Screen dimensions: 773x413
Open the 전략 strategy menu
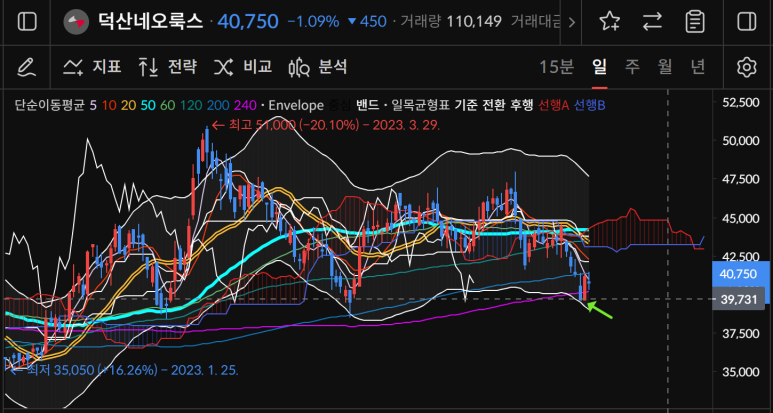pos(168,67)
